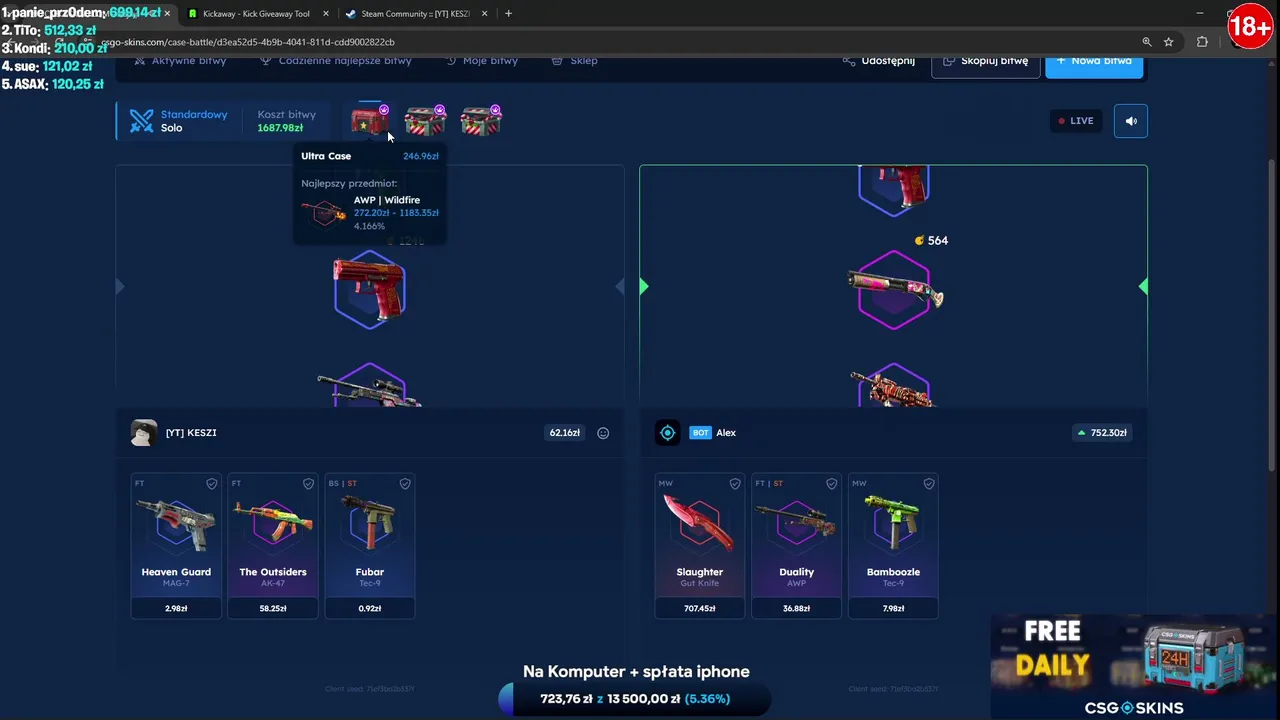Open a new browser tab

pos(508,14)
